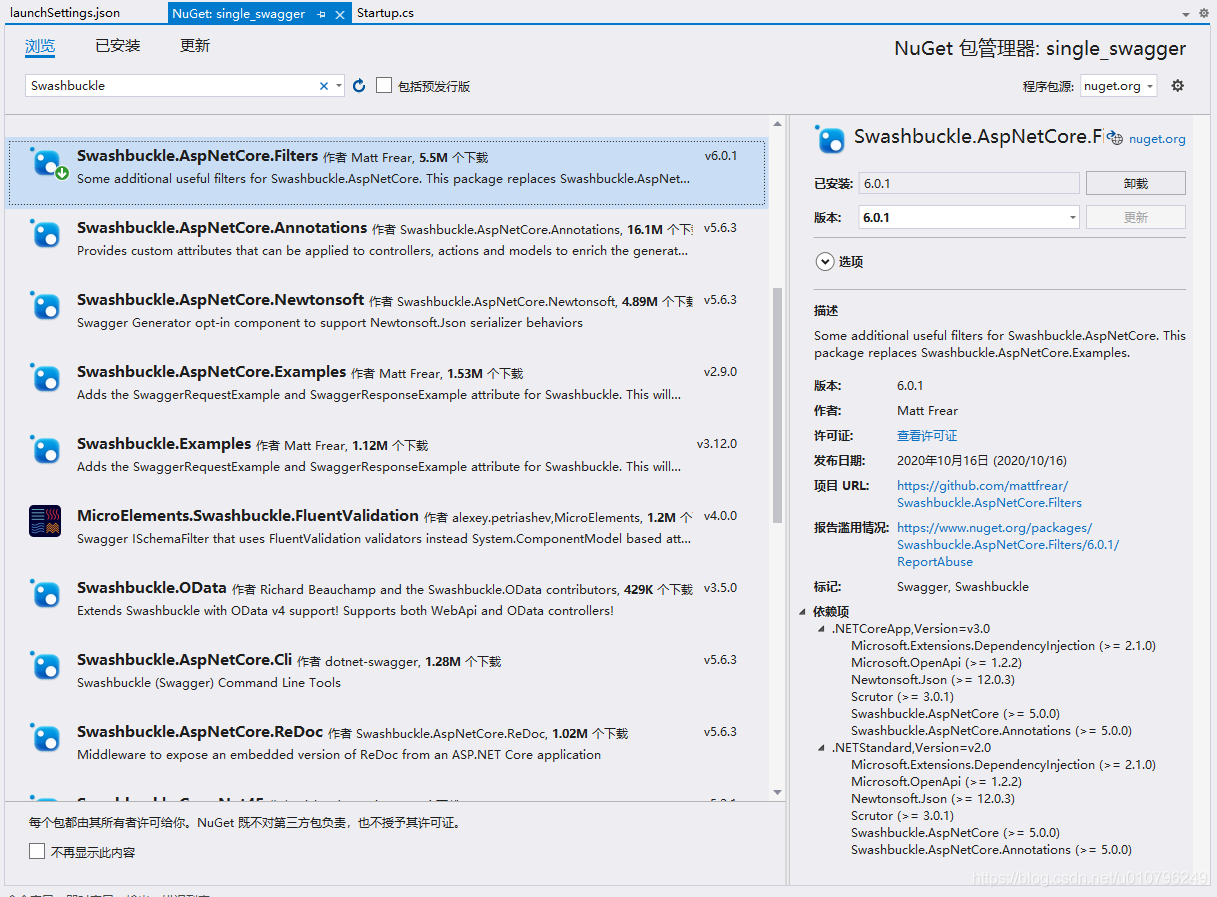Open the nuget.org link
This screenshot has width=1217, height=897.
pos(1157,140)
